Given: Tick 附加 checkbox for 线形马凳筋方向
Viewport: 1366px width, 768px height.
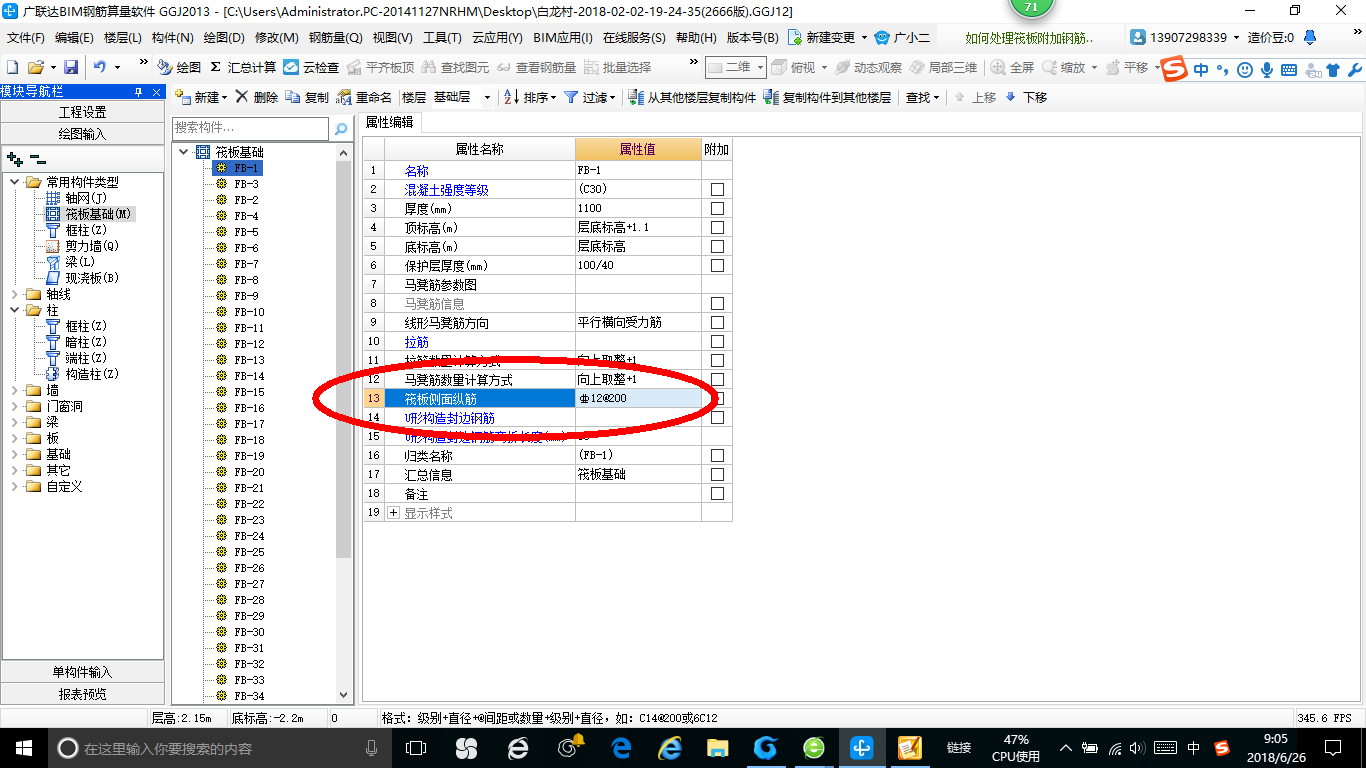Looking at the screenshot, I should [x=717, y=322].
